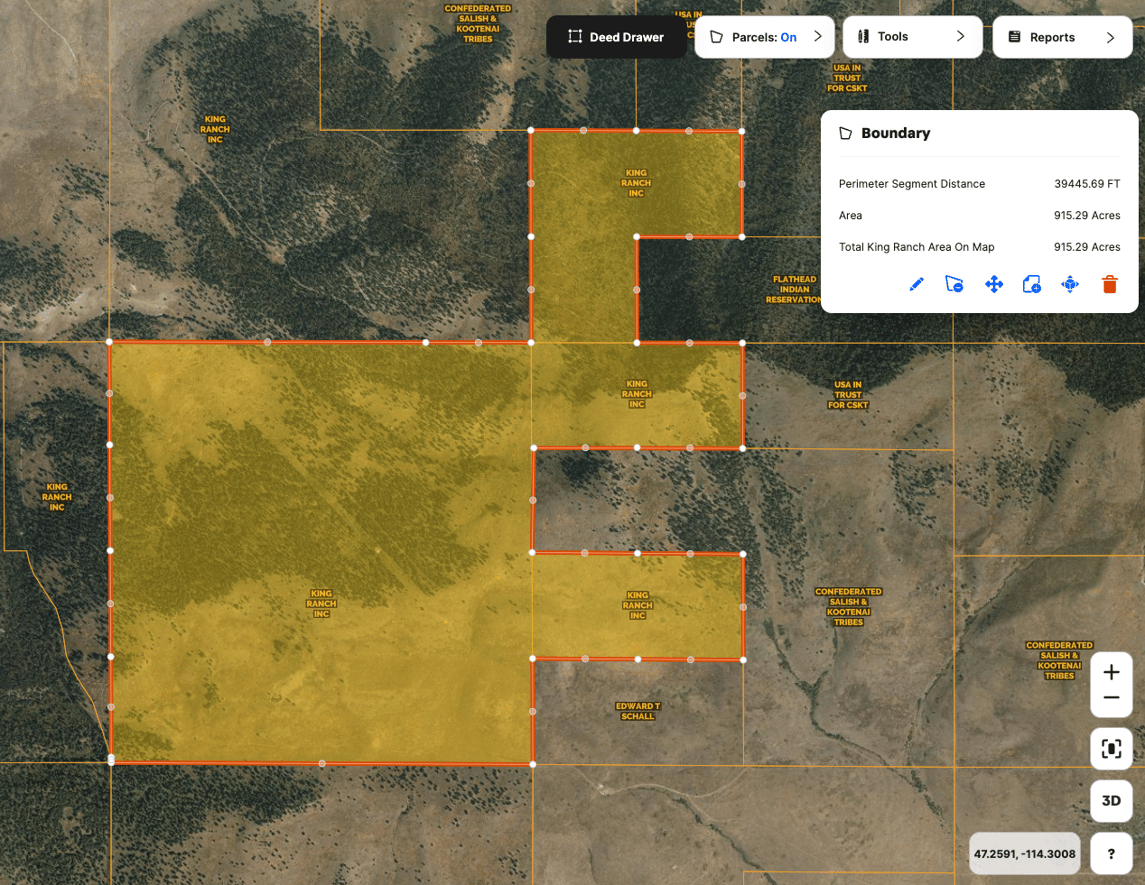Expand the Tools menu
This screenshot has width=1145, height=885.
coord(912,37)
